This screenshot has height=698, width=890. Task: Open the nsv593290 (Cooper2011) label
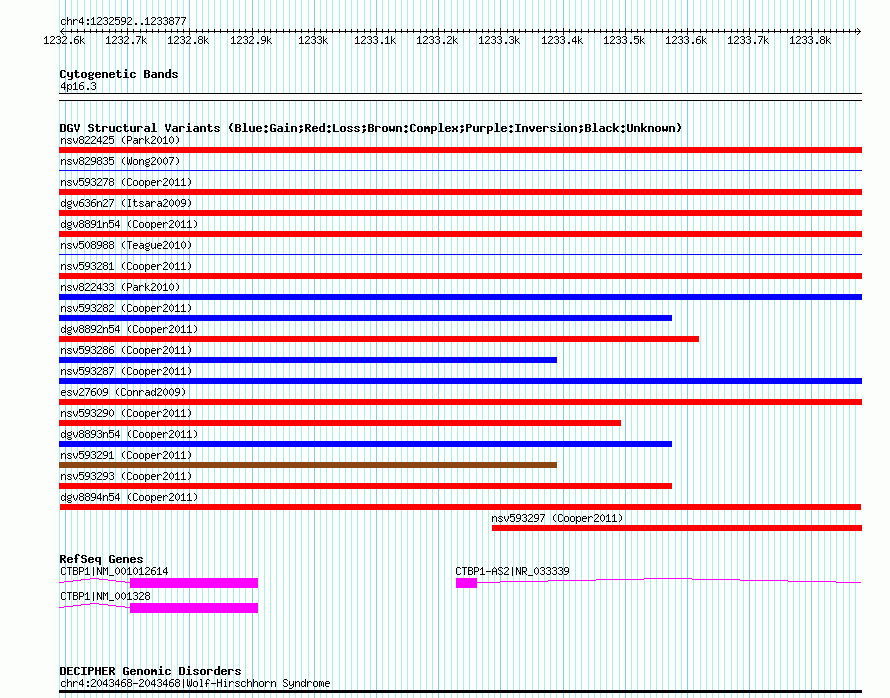(126, 413)
